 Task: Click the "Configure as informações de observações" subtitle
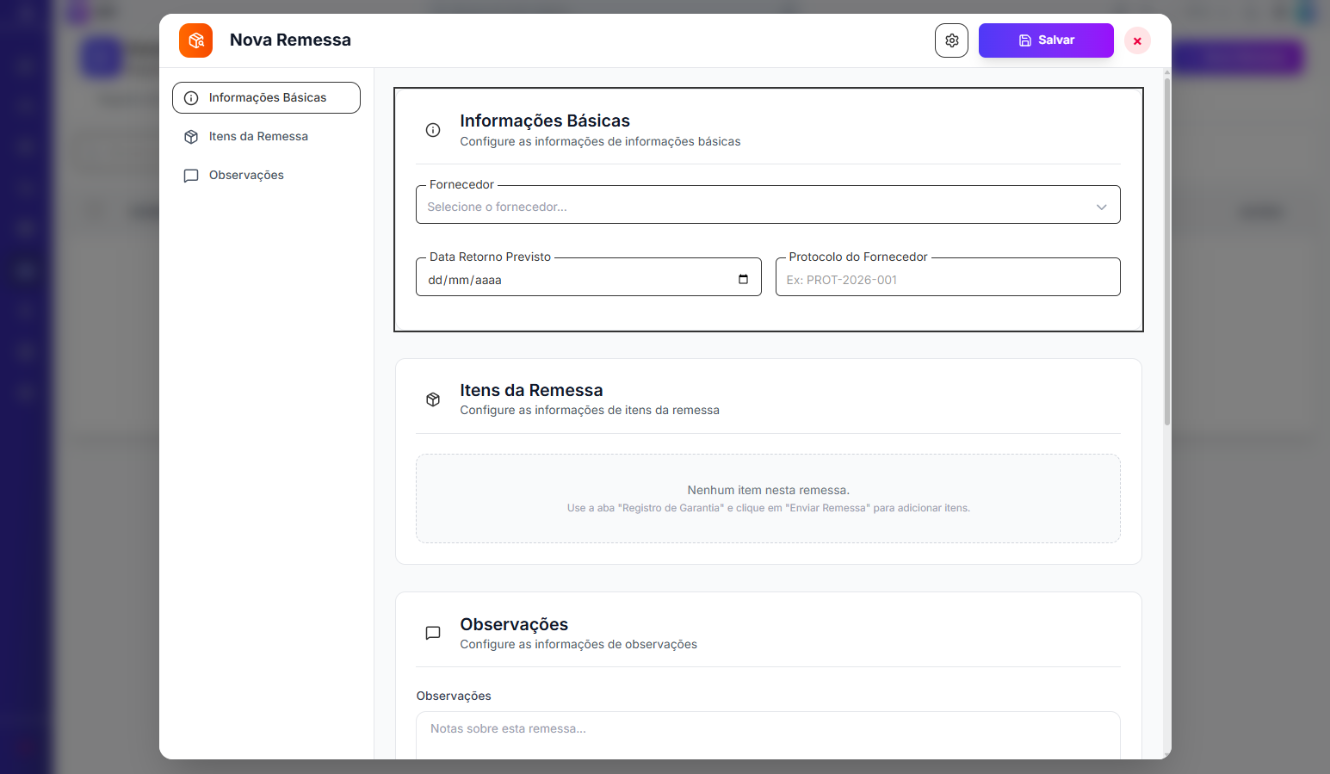578,644
